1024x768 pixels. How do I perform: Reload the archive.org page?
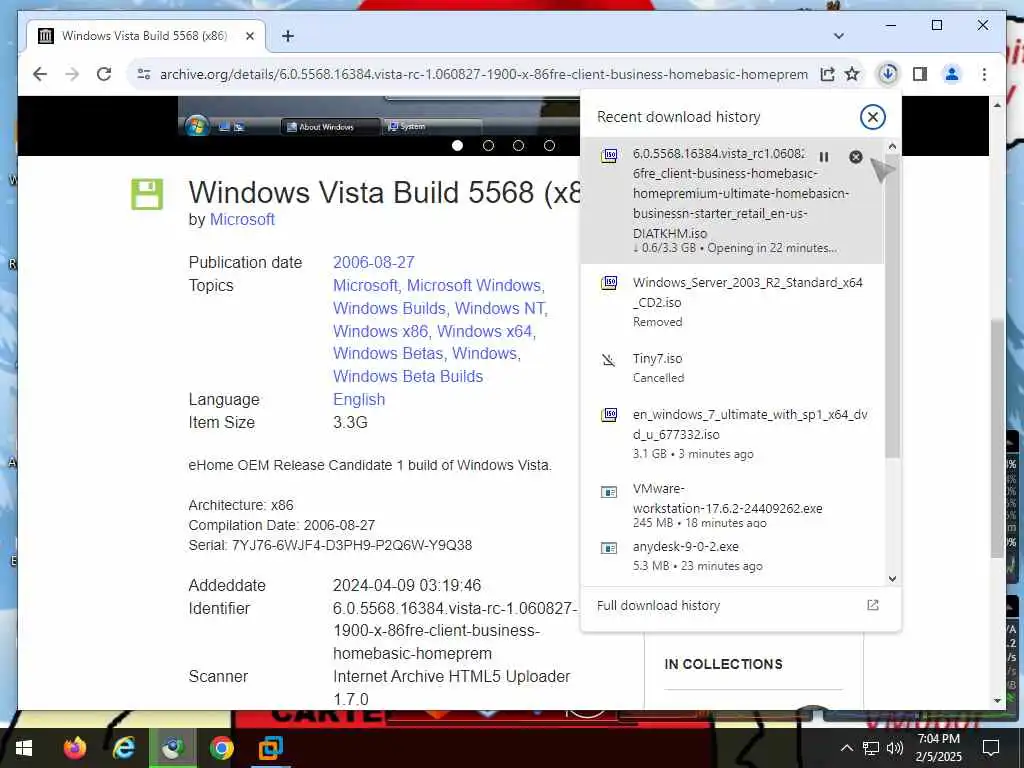(104, 74)
